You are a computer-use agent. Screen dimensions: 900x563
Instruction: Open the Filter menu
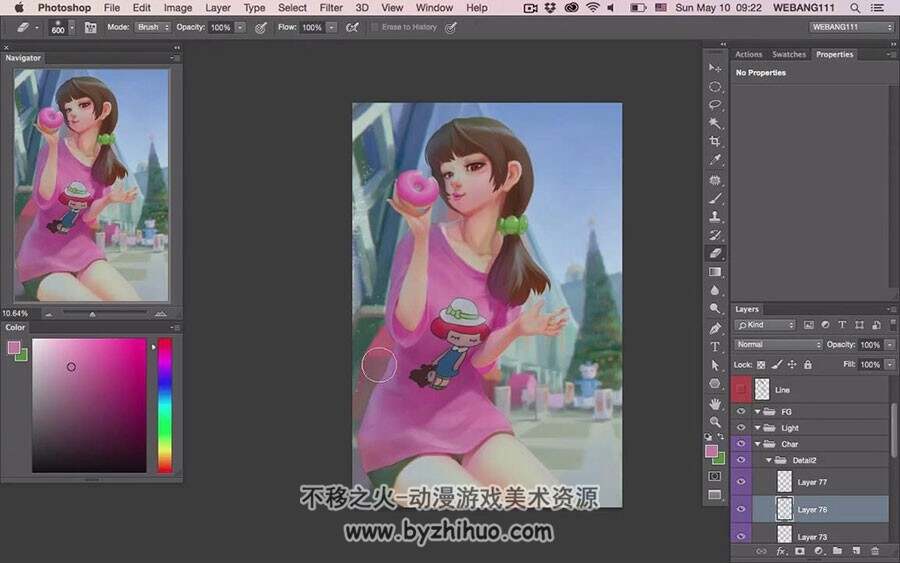(331, 7)
